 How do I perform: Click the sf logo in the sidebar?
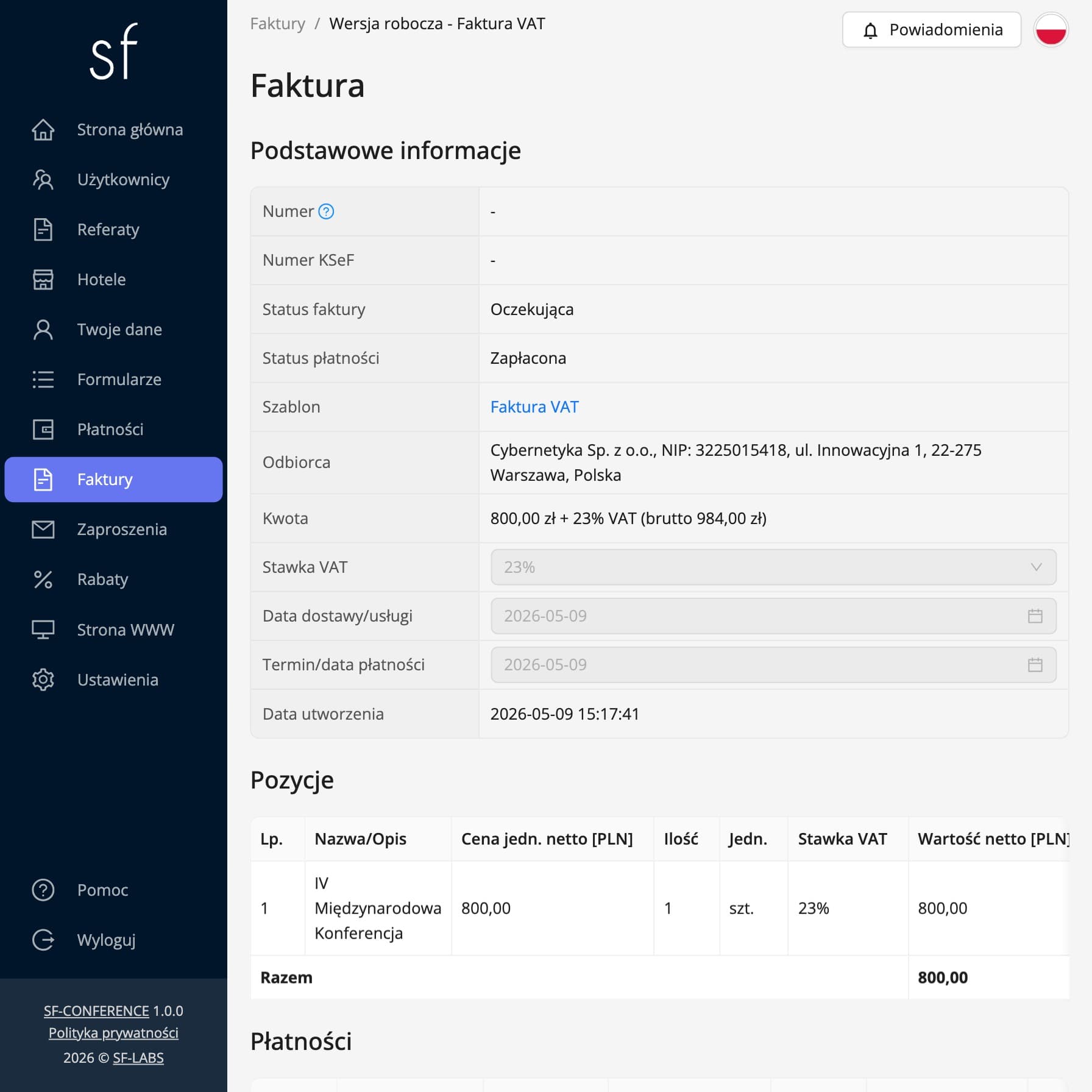click(113, 52)
